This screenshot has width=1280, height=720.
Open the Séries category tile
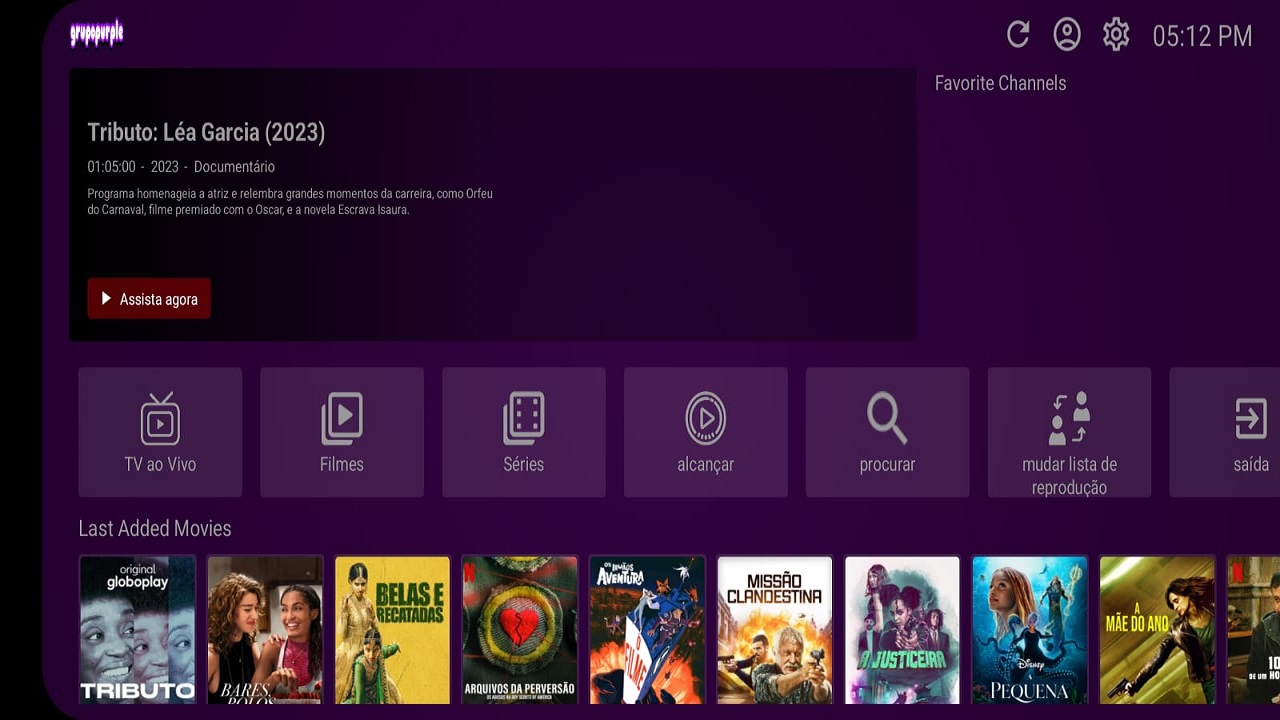point(524,432)
